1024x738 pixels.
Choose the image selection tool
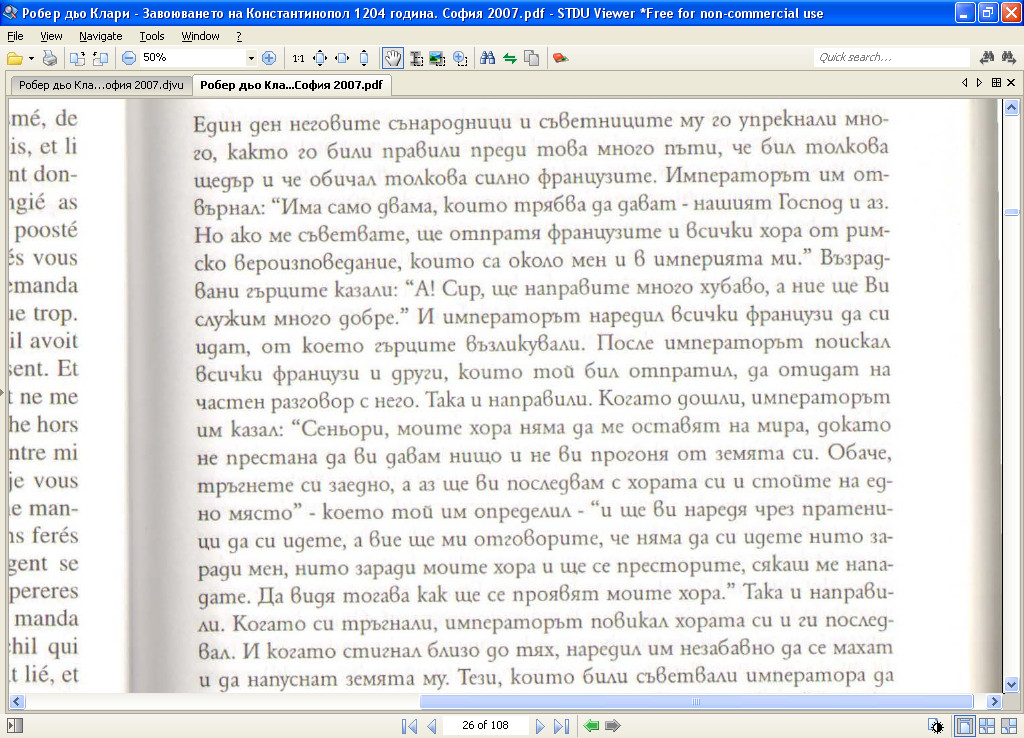click(x=437, y=58)
